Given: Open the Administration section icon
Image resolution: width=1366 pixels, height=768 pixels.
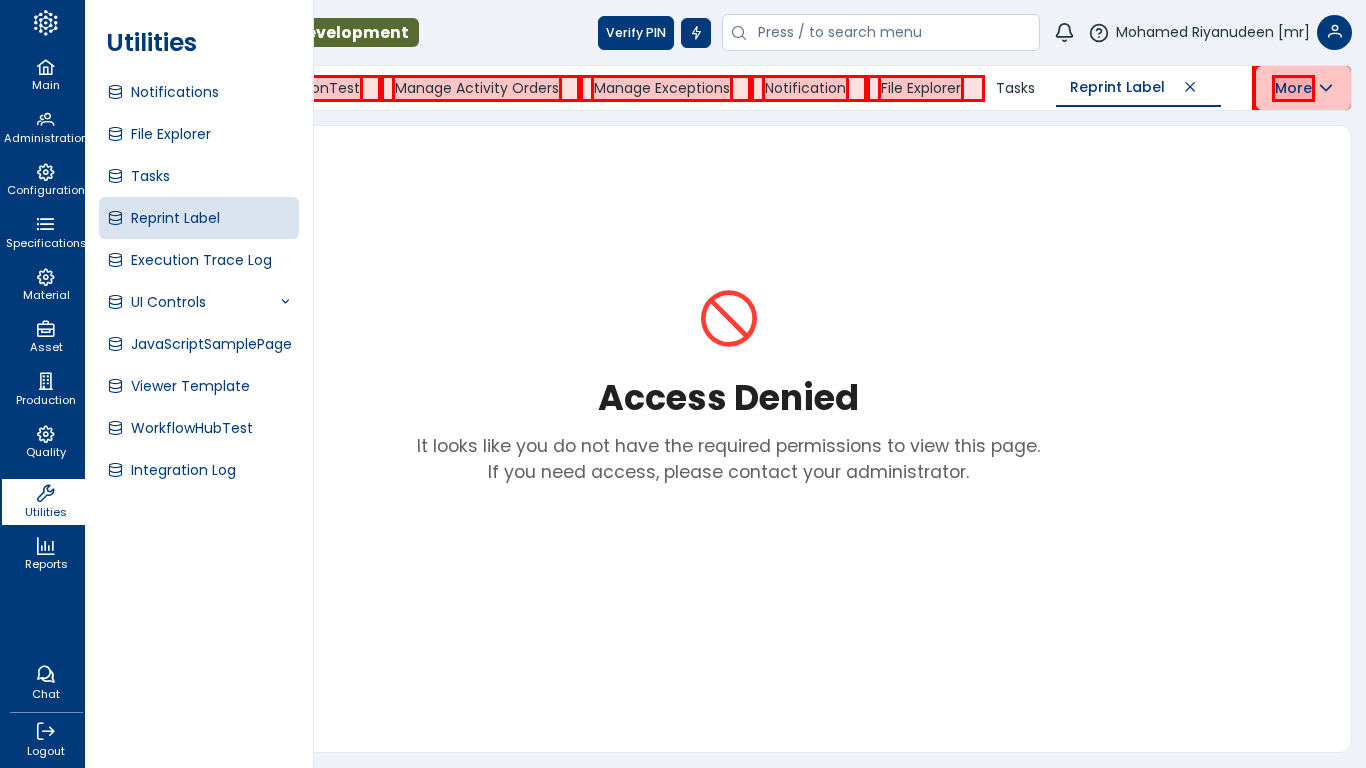Looking at the screenshot, I should point(45,119).
